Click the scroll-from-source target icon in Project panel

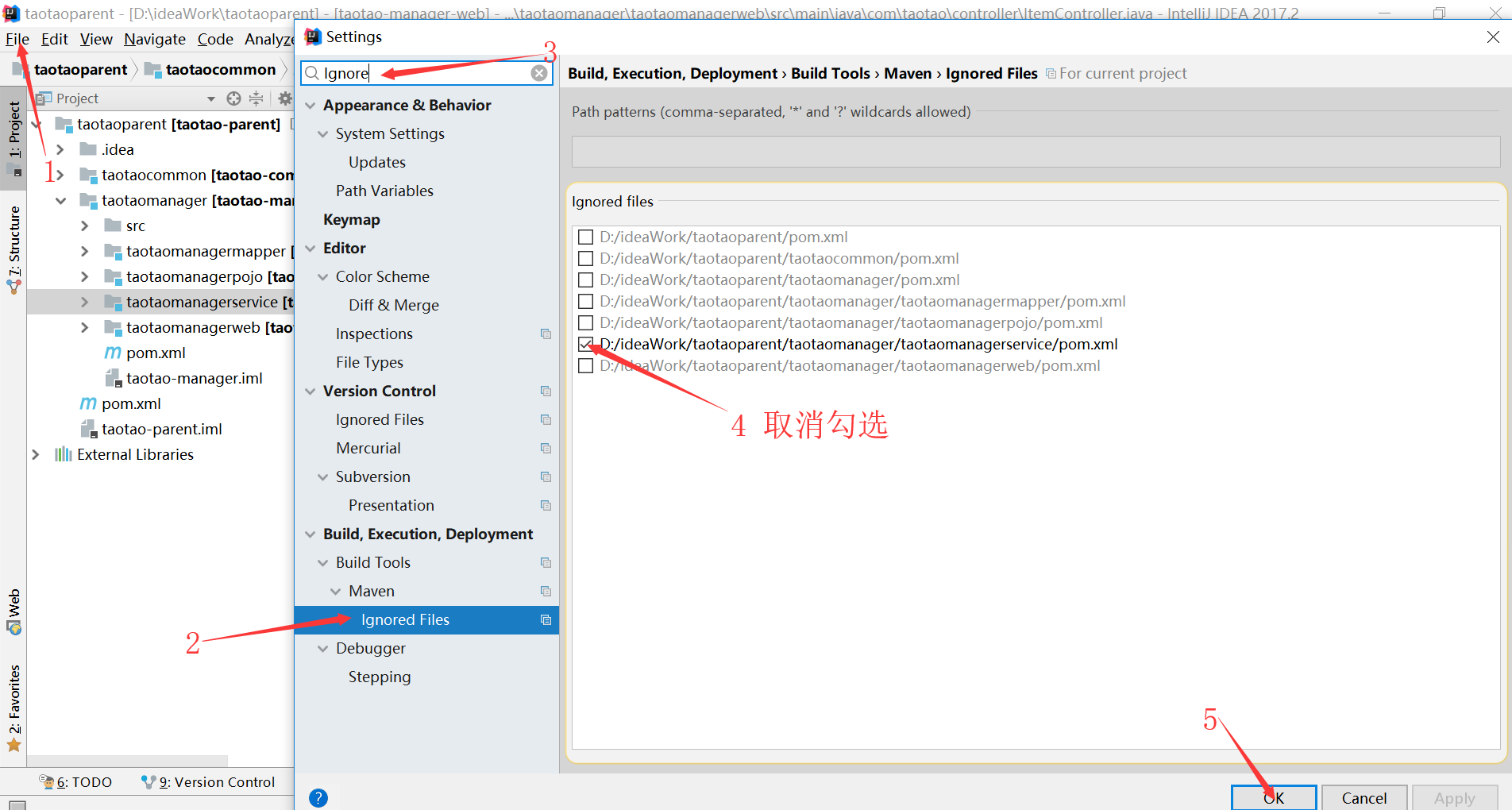click(233, 98)
